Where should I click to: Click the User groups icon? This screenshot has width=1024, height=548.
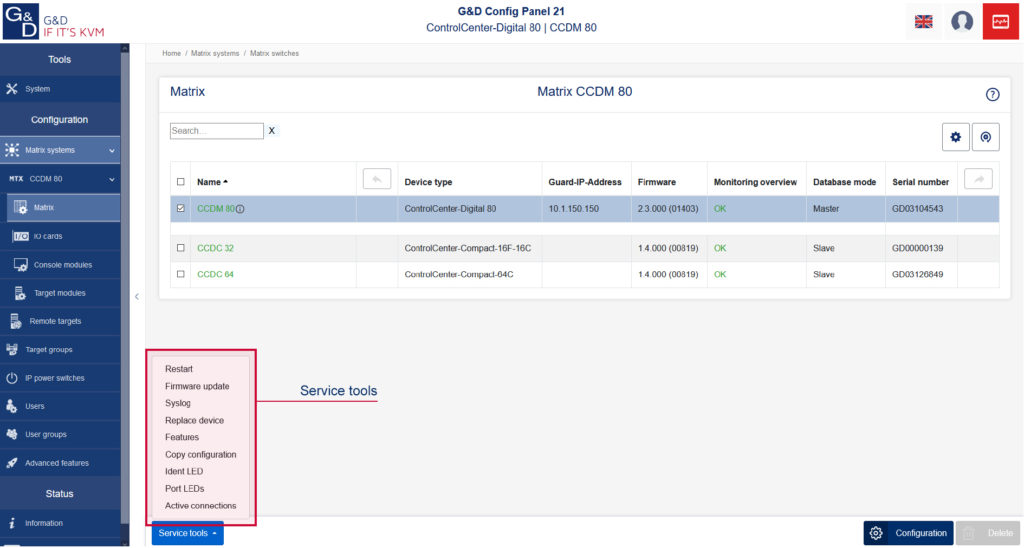12,434
